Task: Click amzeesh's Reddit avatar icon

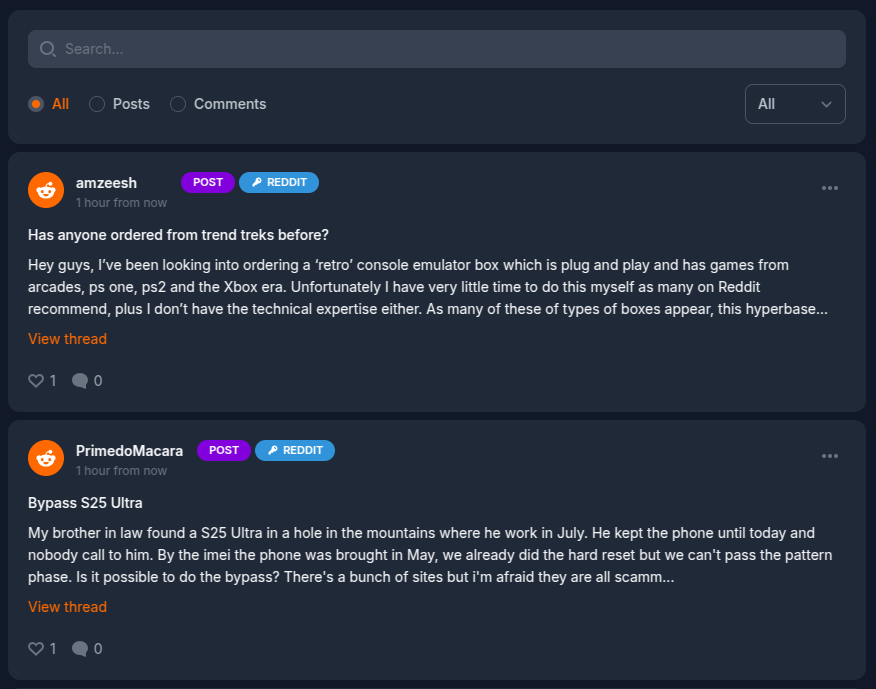Action: tap(46, 190)
